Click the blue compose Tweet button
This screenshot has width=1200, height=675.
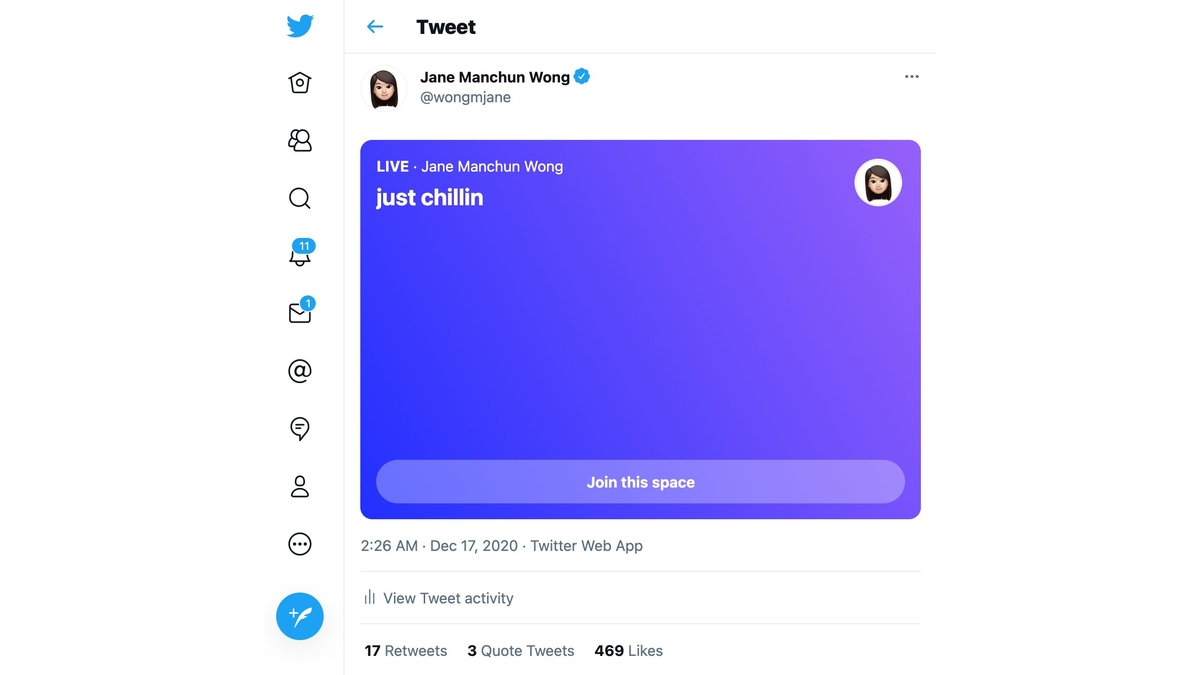[x=299, y=616]
